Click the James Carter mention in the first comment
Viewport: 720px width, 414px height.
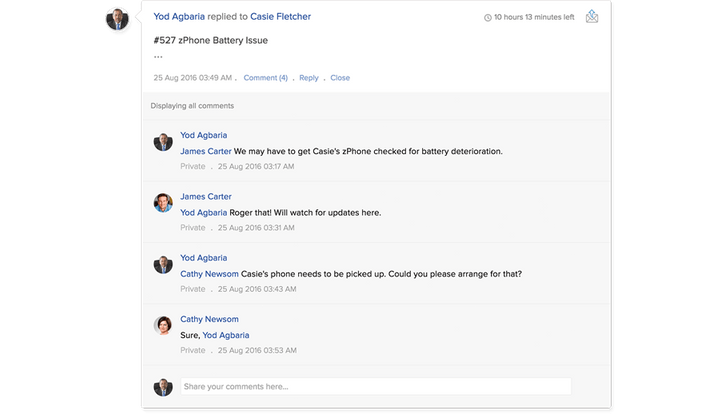(x=205, y=151)
